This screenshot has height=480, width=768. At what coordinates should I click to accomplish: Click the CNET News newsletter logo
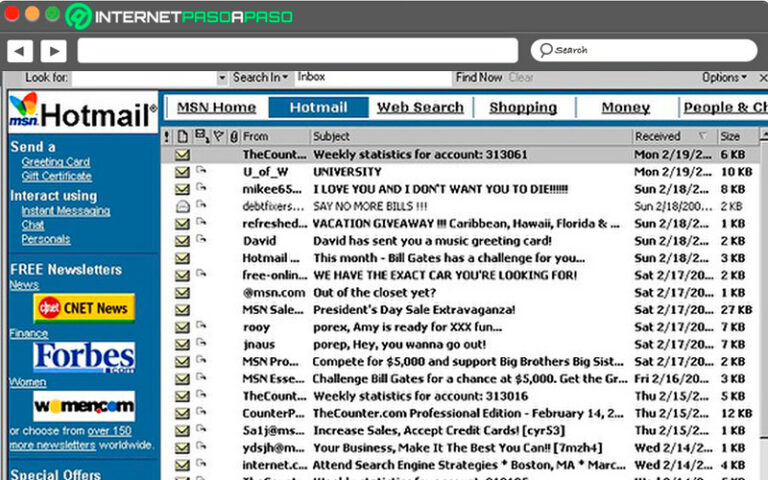(84, 308)
